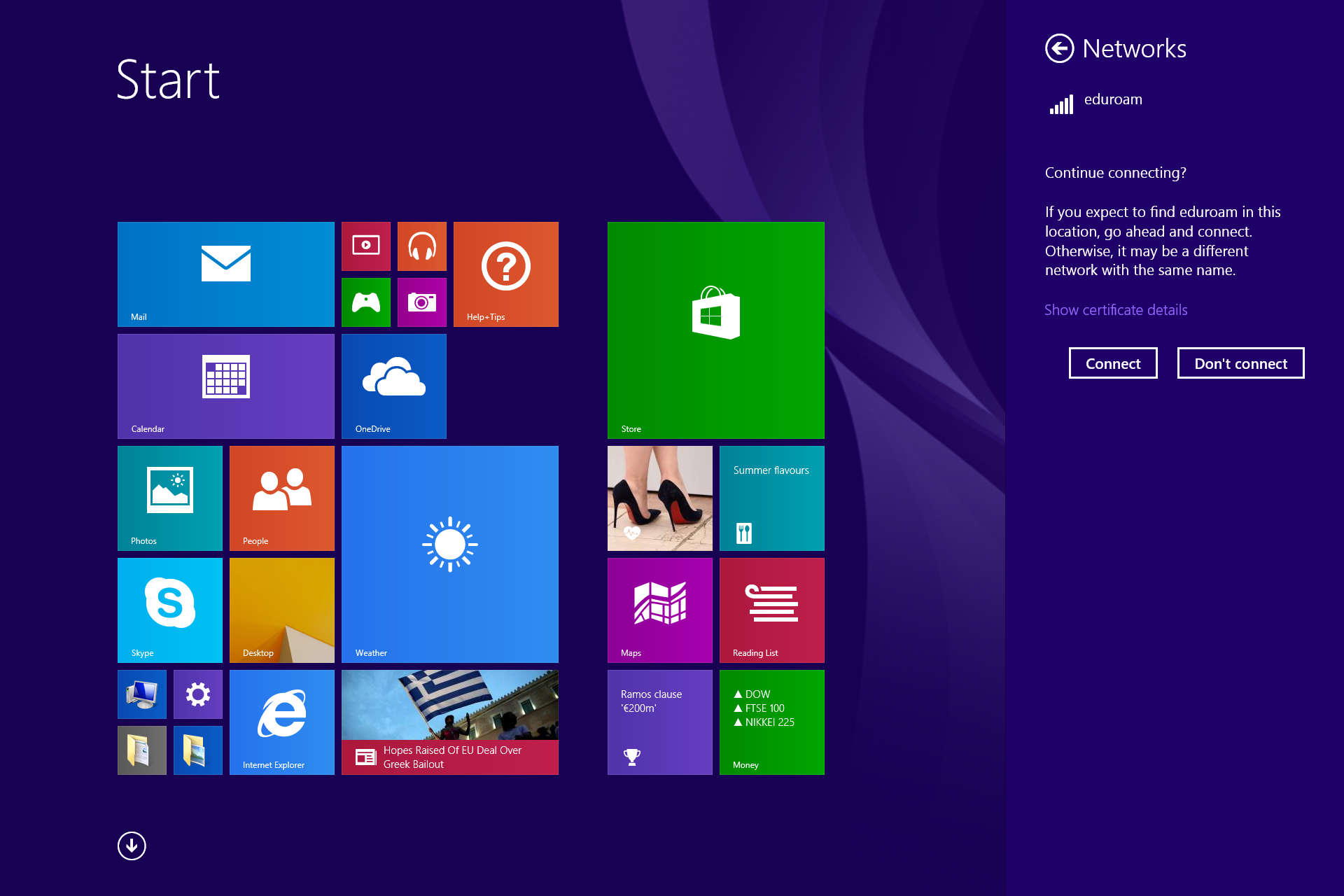Open the Mail tile
This screenshot has height=896, width=1344.
pyautogui.click(x=226, y=274)
